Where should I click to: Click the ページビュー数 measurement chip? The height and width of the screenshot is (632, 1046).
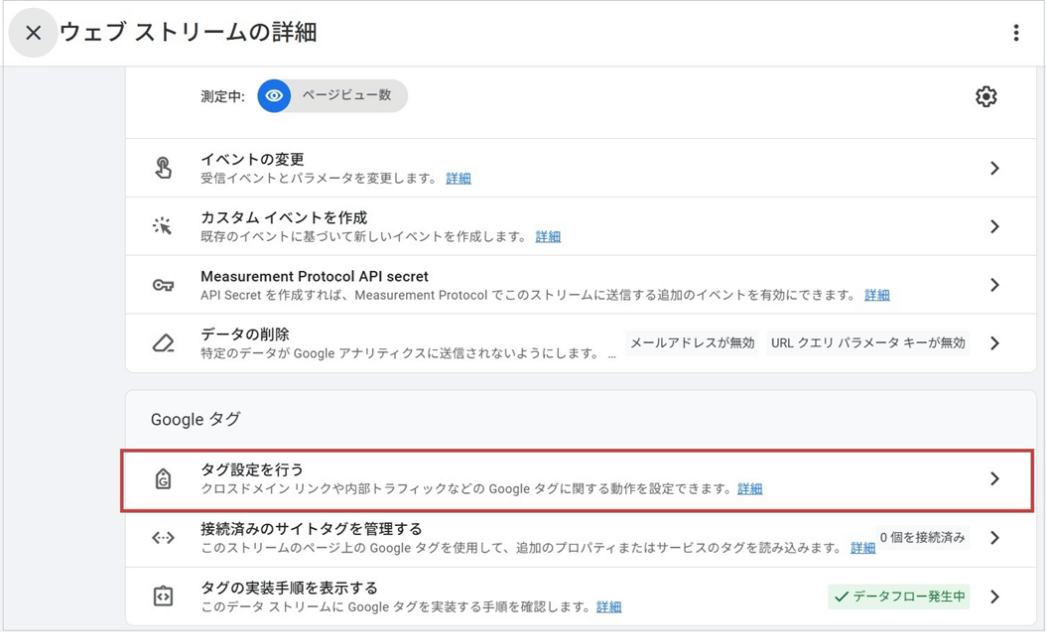click(333, 96)
